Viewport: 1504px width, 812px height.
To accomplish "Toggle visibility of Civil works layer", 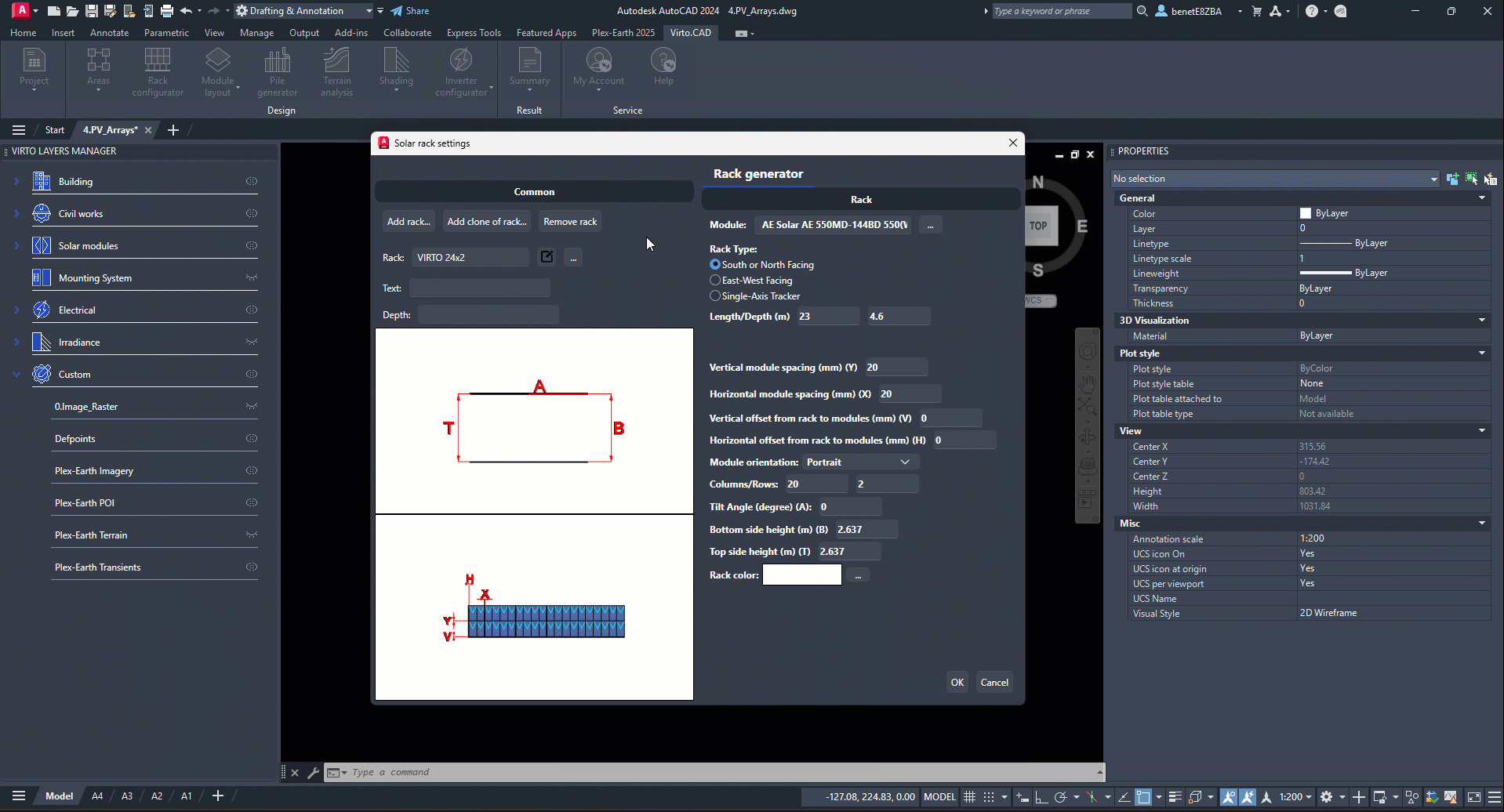I will pos(252,213).
